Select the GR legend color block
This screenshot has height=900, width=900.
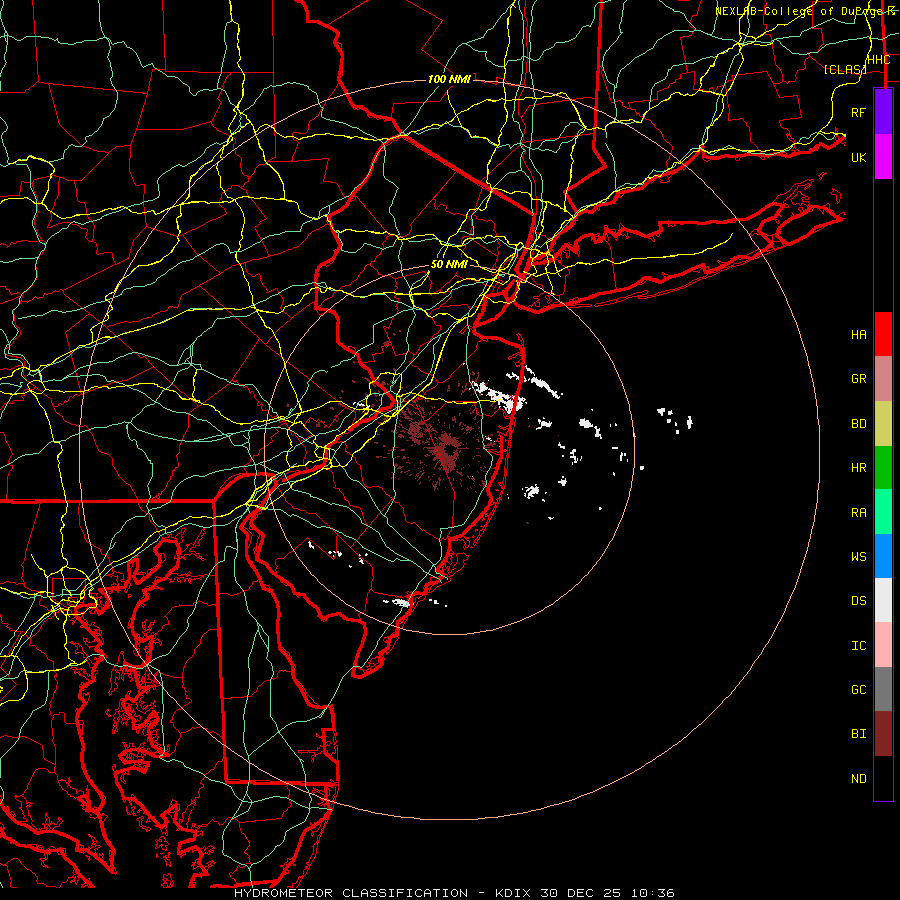coord(883,378)
